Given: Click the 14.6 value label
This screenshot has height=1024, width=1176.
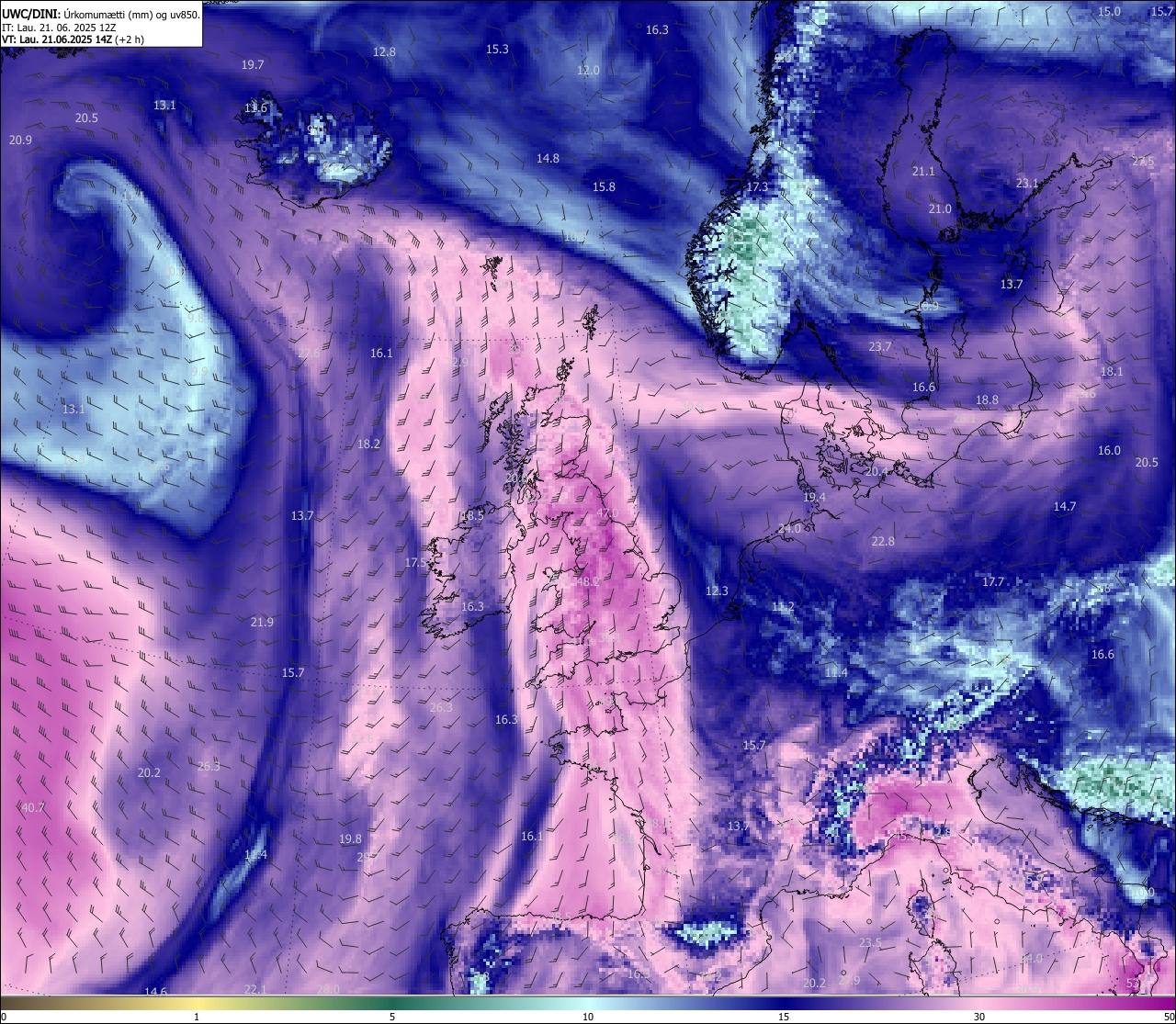Looking at the screenshot, I should (x=156, y=992).
